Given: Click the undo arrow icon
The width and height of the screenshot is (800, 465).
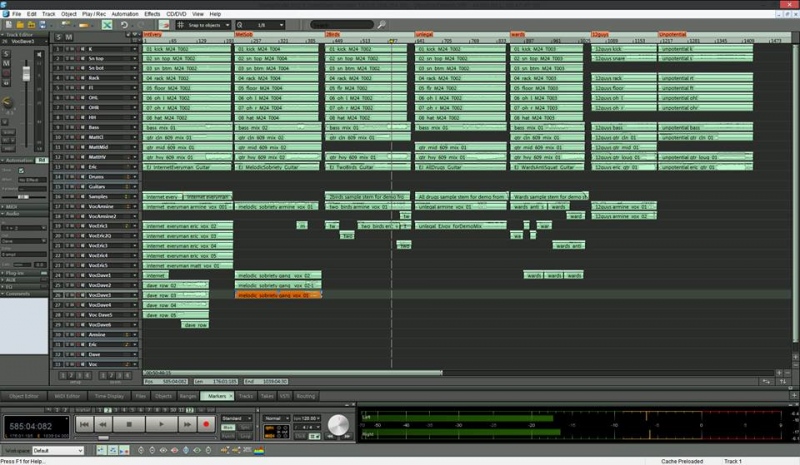Looking at the screenshot, I should 124,25.
